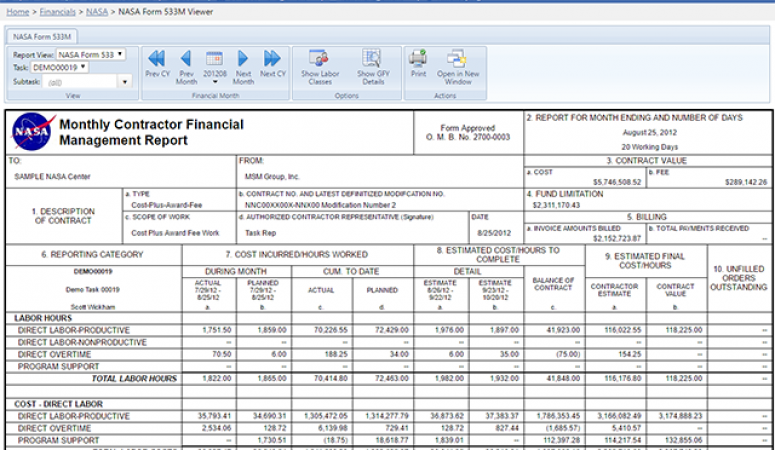Click the value 112,397.28
Image resolution: width=775 pixels, height=450 pixels.
coord(561,440)
